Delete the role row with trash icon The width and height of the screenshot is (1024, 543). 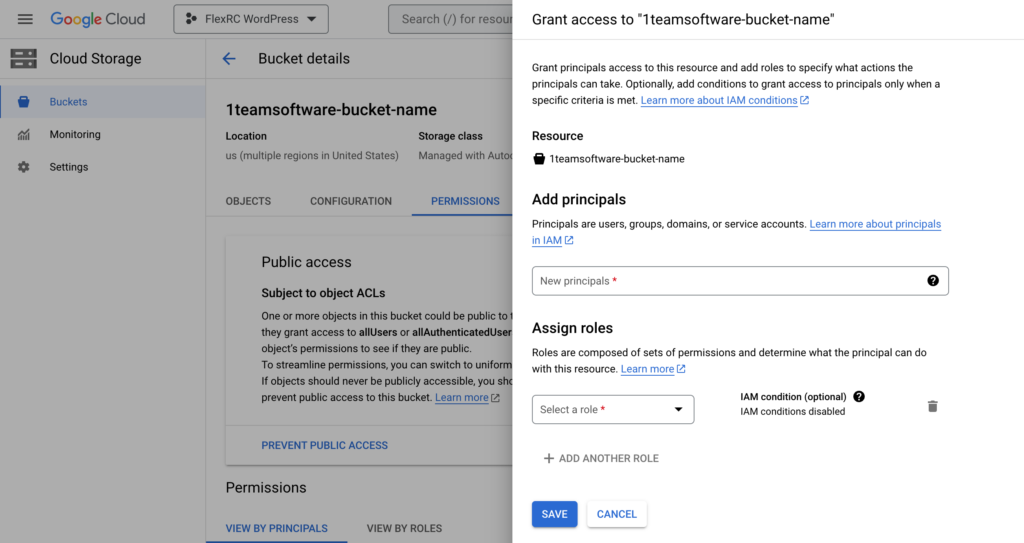click(932, 406)
